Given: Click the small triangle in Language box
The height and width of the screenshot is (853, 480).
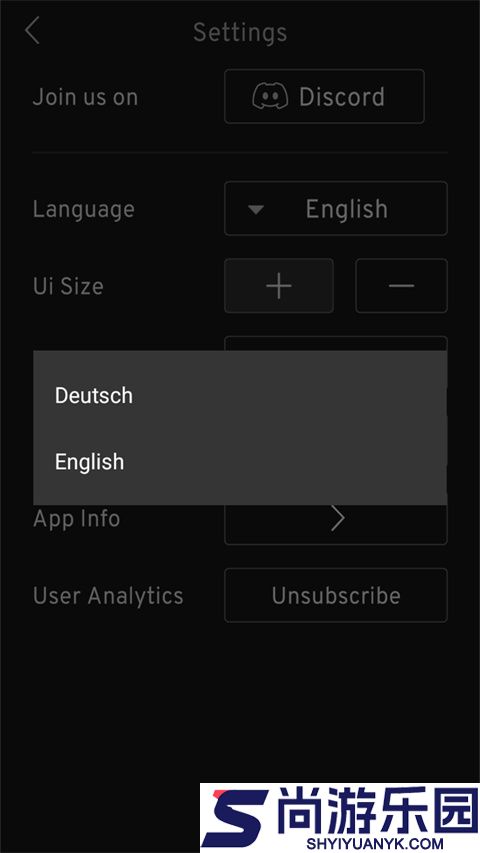Looking at the screenshot, I should [256, 209].
